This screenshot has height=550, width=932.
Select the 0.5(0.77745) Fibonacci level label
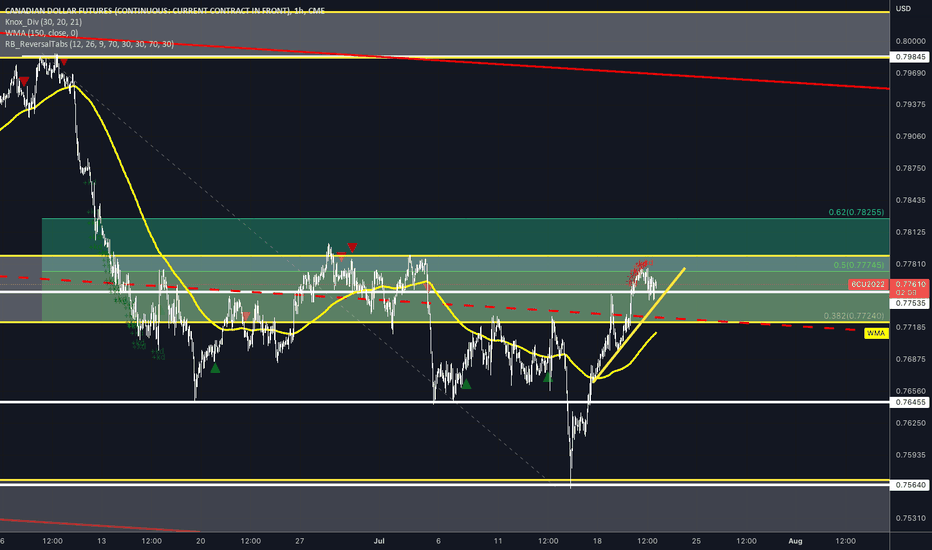pos(858,265)
